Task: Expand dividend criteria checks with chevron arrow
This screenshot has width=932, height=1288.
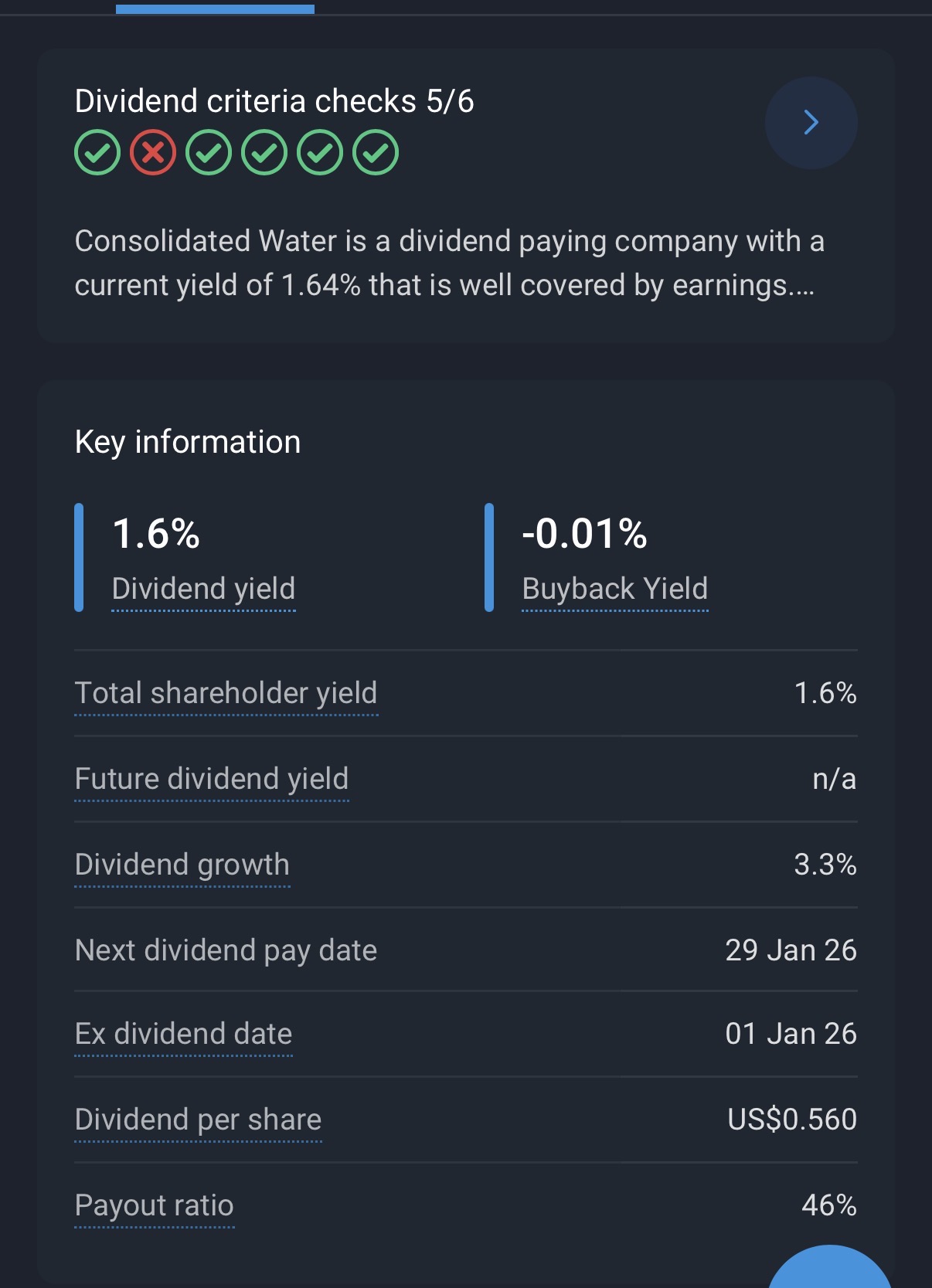Action: pyautogui.click(x=811, y=122)
